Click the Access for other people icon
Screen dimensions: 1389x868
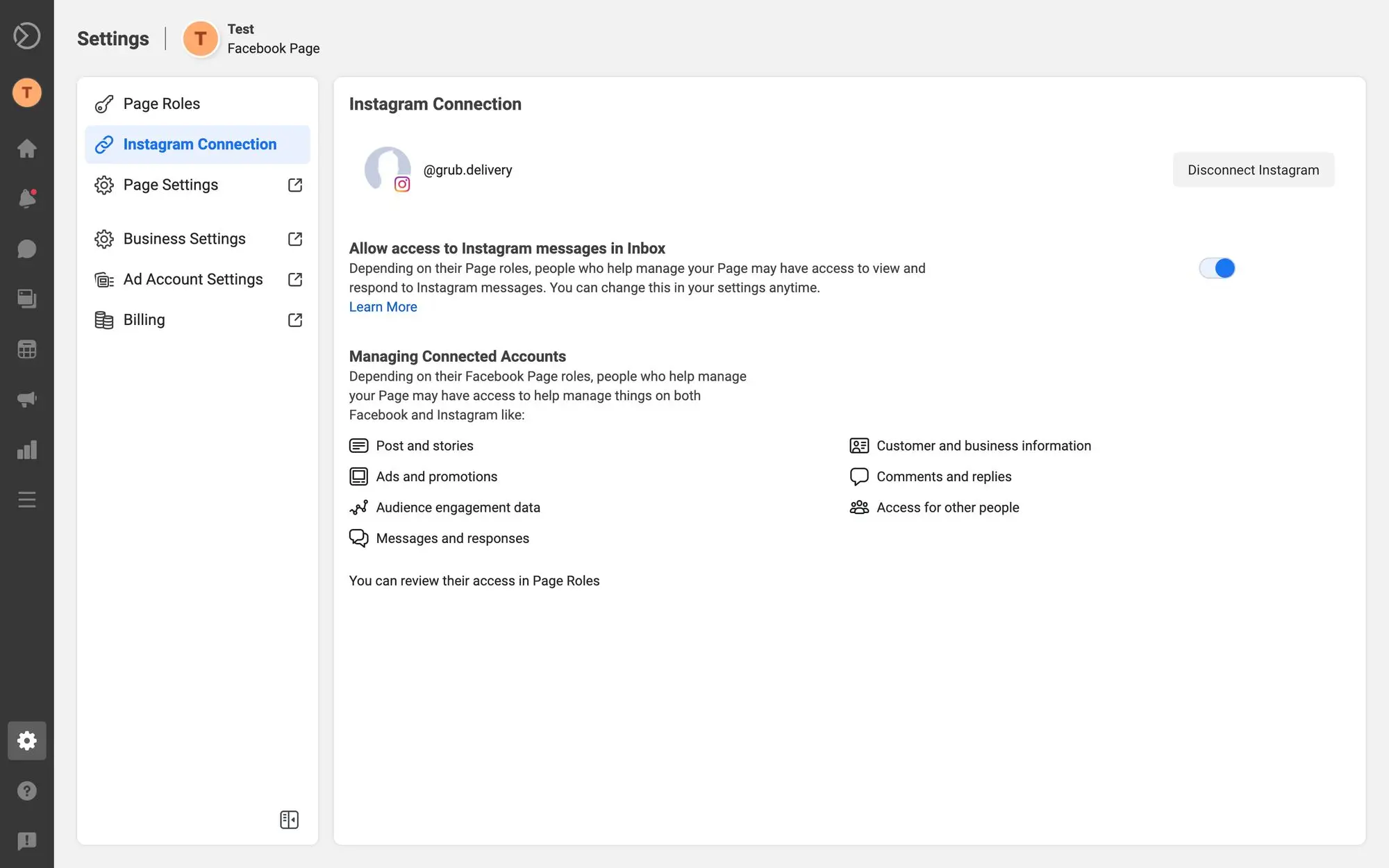(859, 508)
